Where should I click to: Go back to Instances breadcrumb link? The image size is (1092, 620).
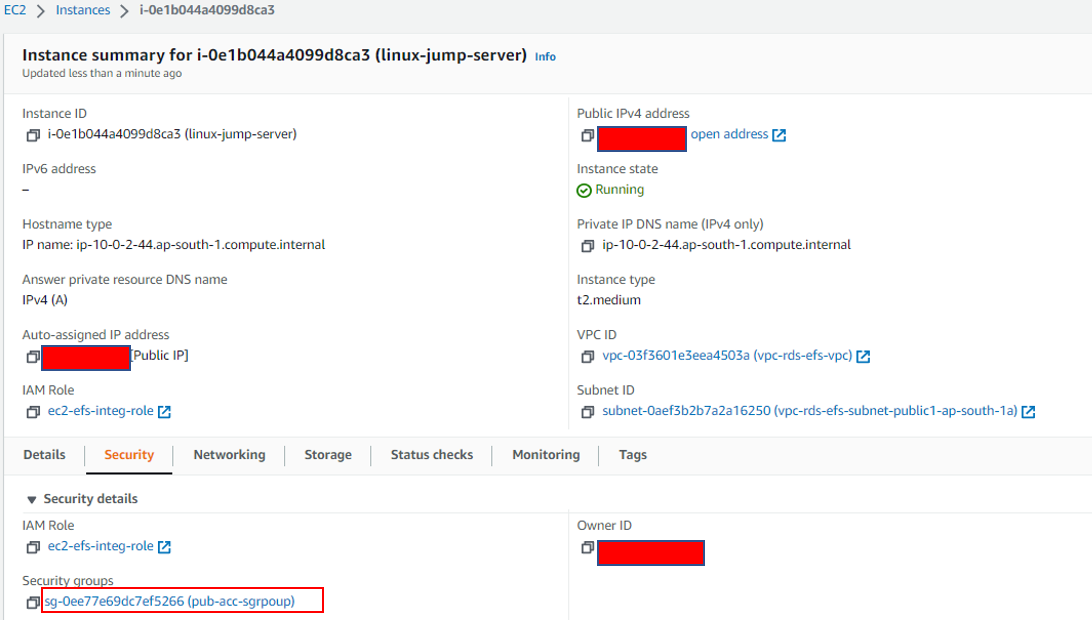(x=83, y=10)
